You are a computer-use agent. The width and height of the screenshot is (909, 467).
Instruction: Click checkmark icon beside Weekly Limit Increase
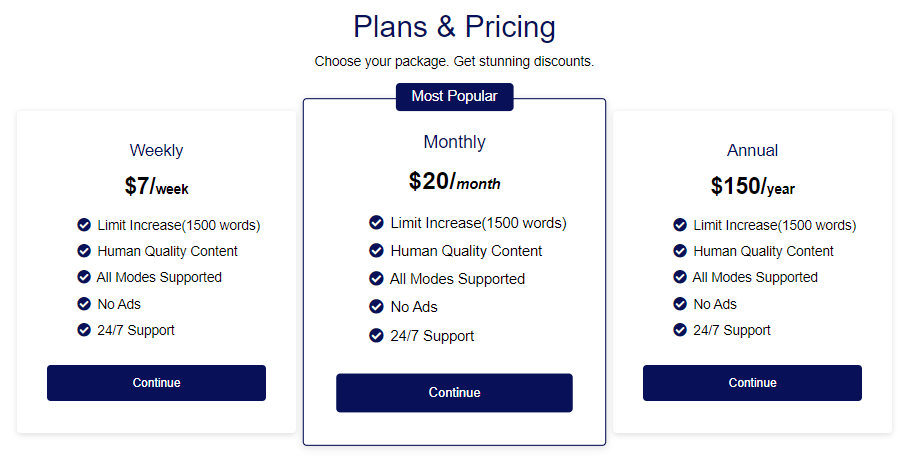click(84, 225)
